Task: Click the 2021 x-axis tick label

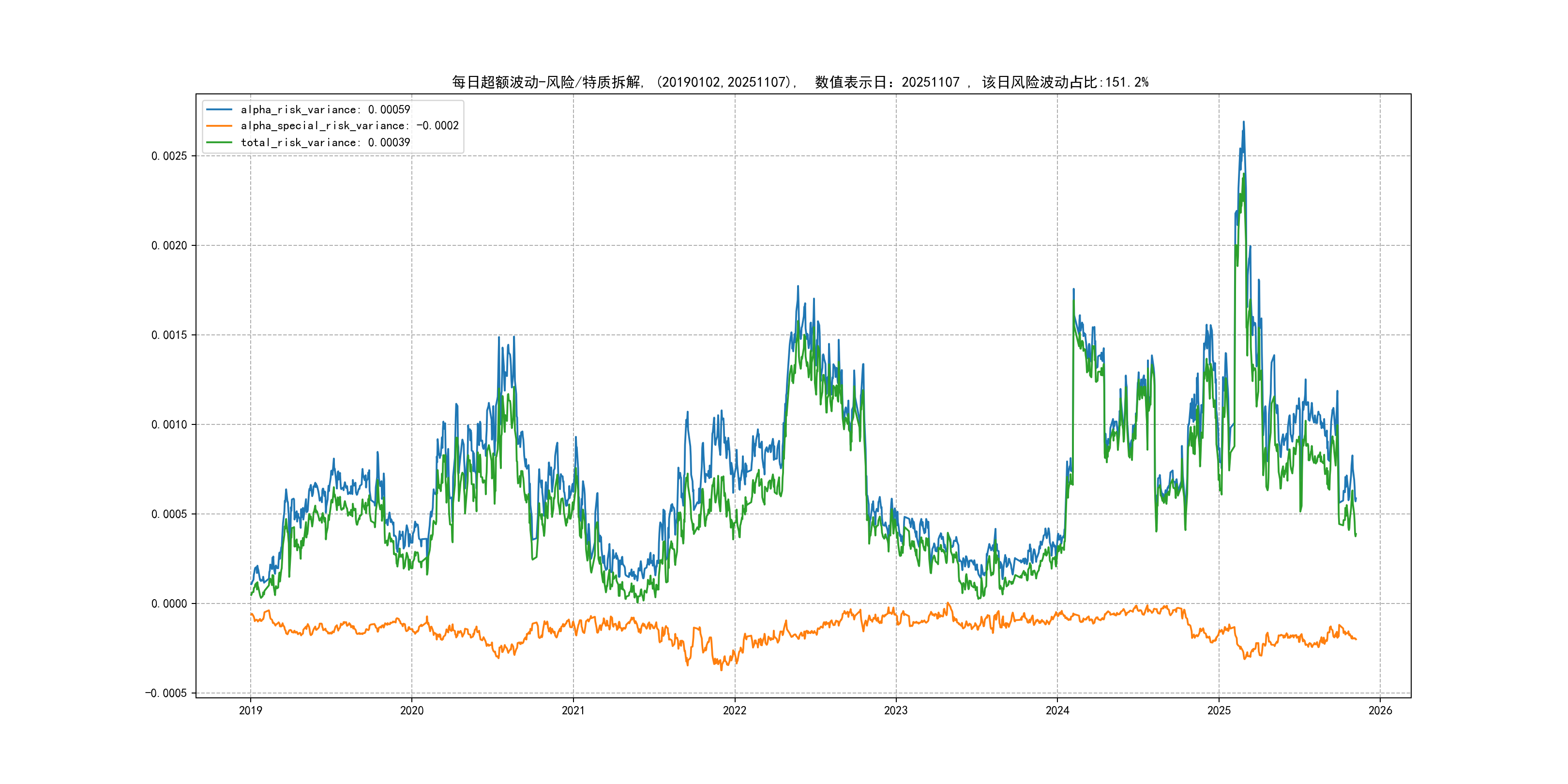Action: pos(573,710)
